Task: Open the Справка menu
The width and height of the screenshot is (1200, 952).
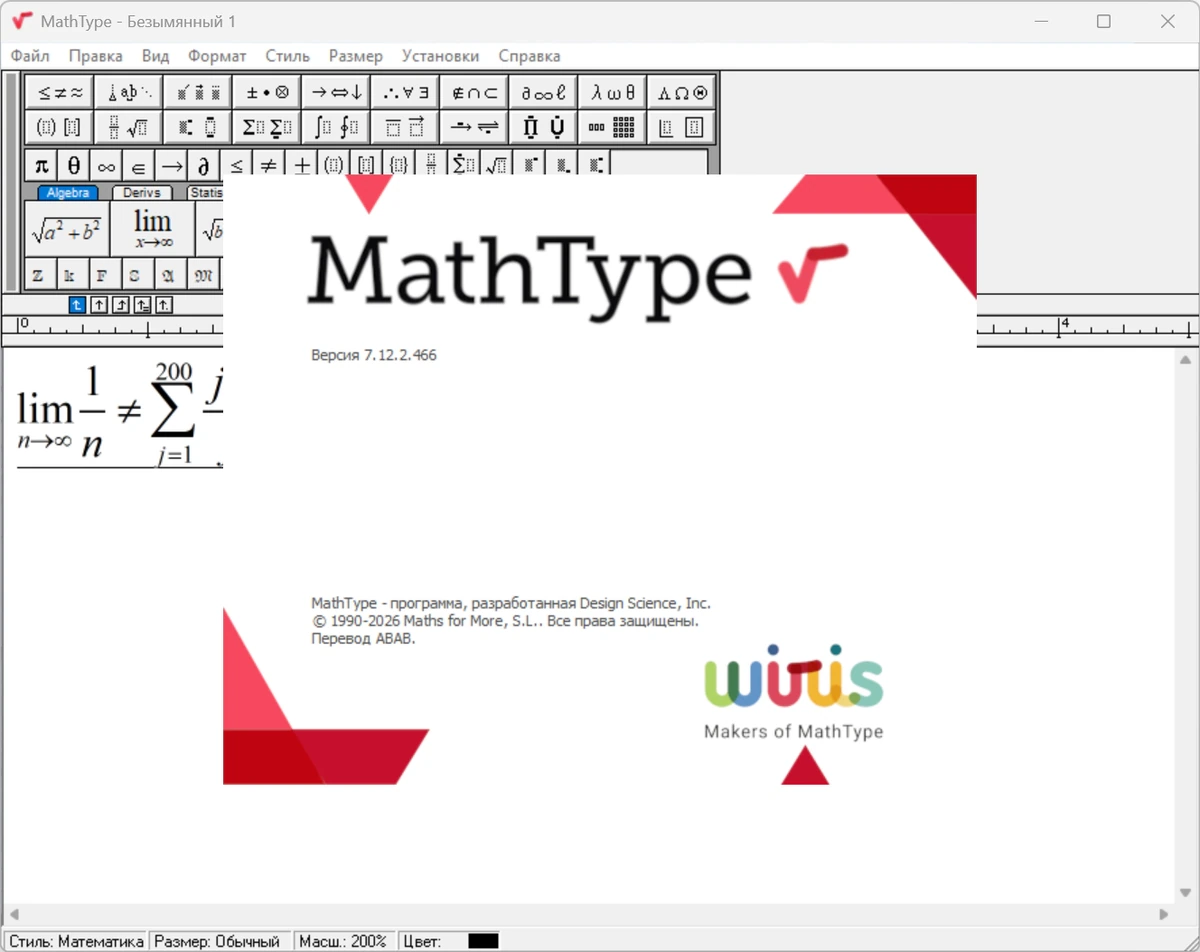Action: pos(529,56)
